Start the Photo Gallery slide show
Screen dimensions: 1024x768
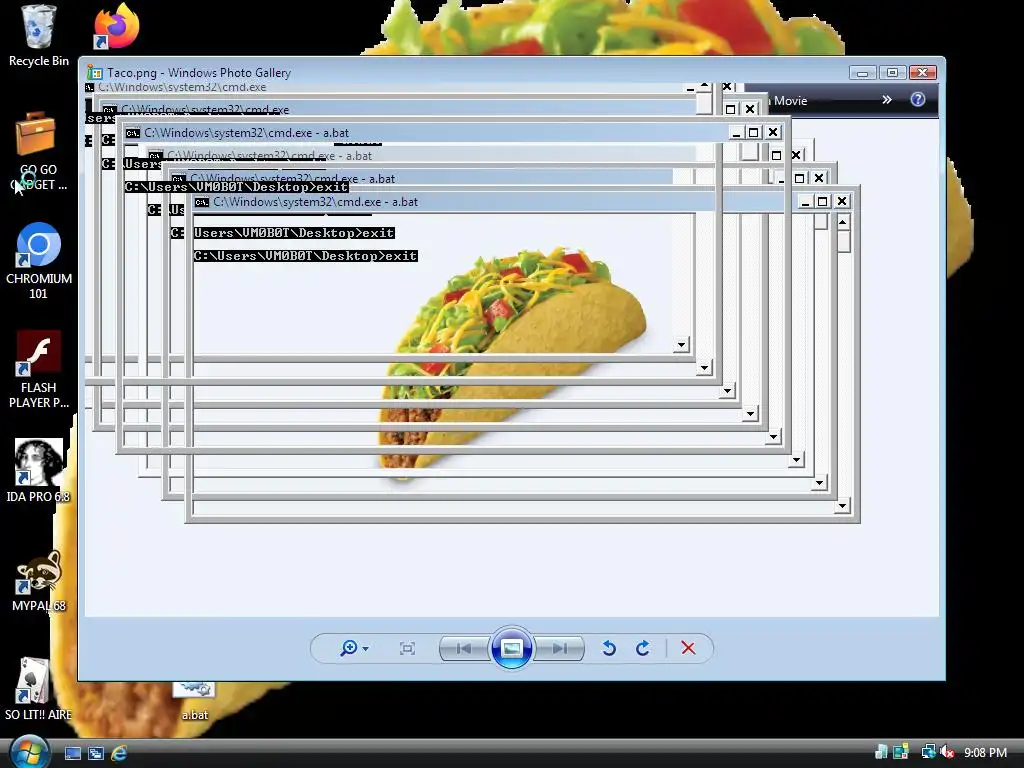coord(511,648)
